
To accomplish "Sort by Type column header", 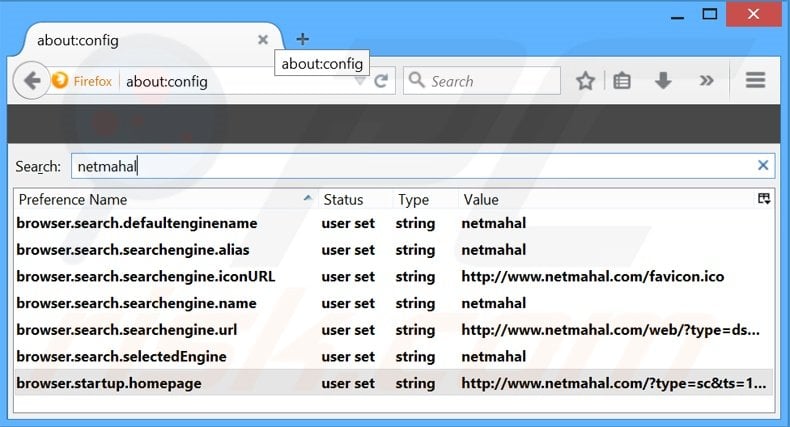I will coord(425,199).
